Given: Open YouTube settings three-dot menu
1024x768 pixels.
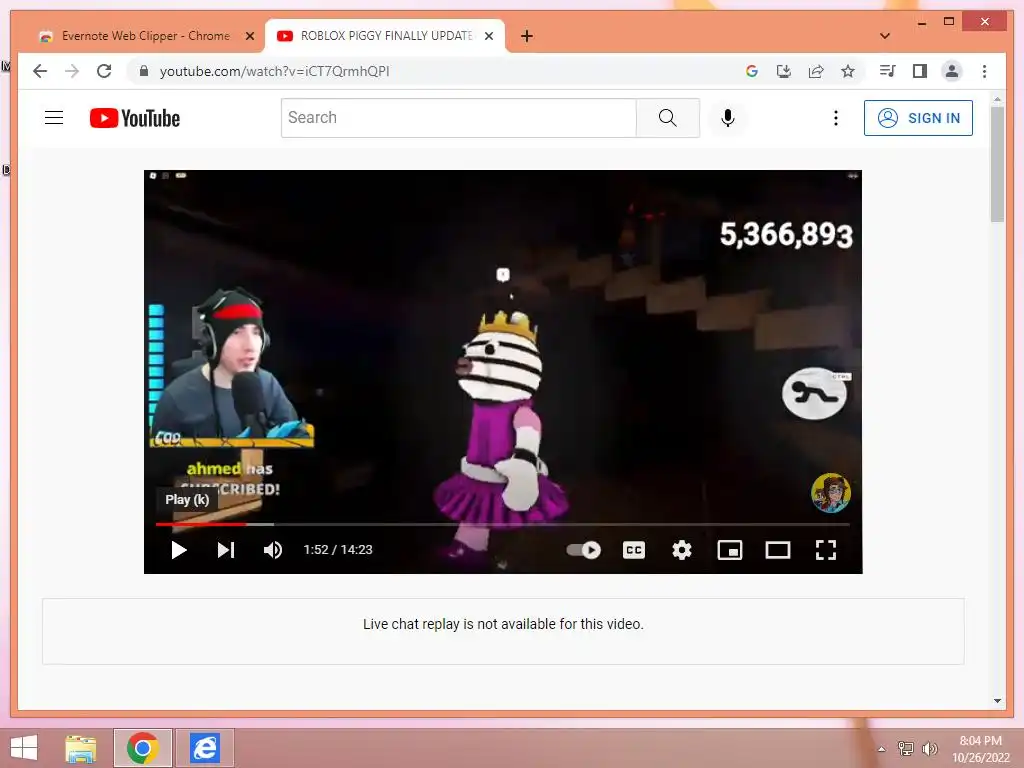Looking at the screenshot, I should pos(835,118).
